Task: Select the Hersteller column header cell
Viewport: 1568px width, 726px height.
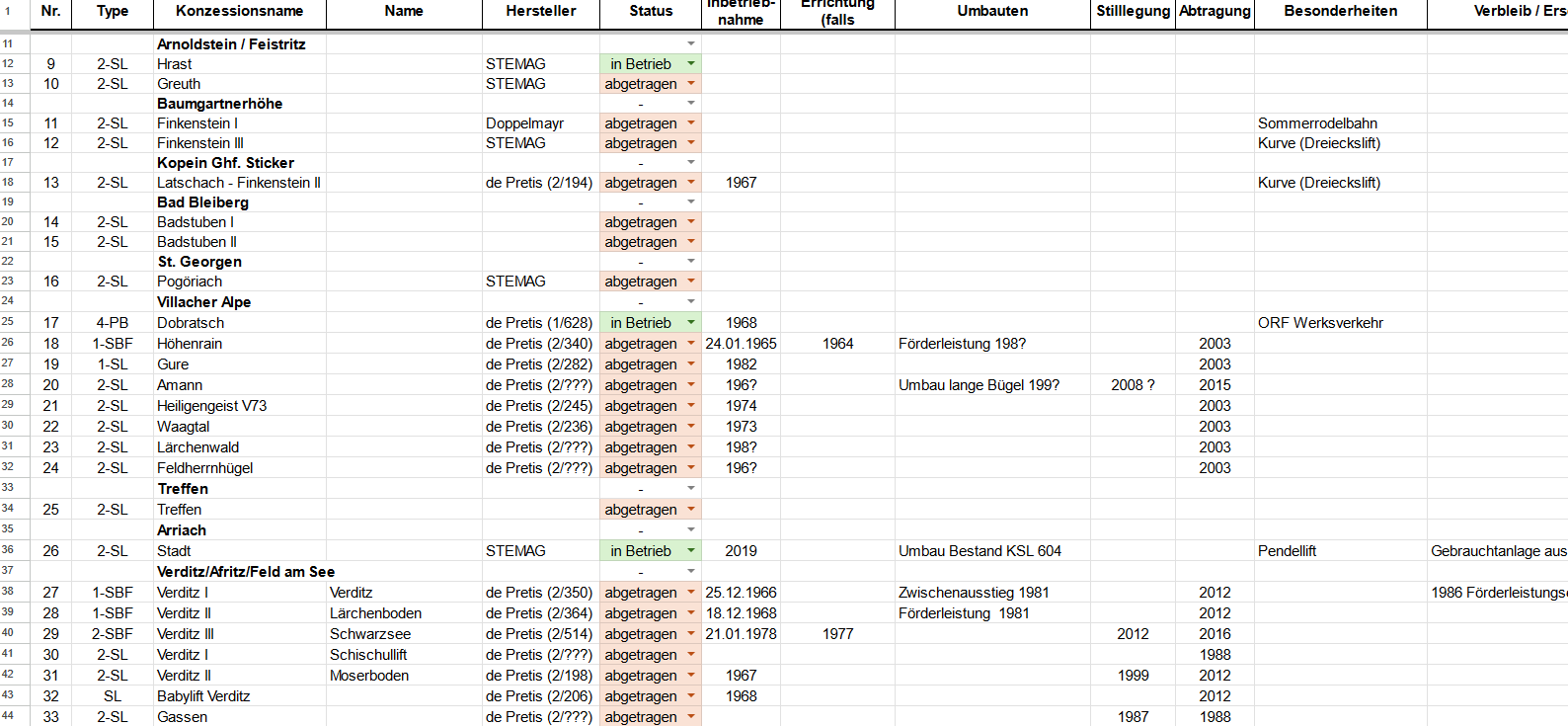Action: pos(540,12)
